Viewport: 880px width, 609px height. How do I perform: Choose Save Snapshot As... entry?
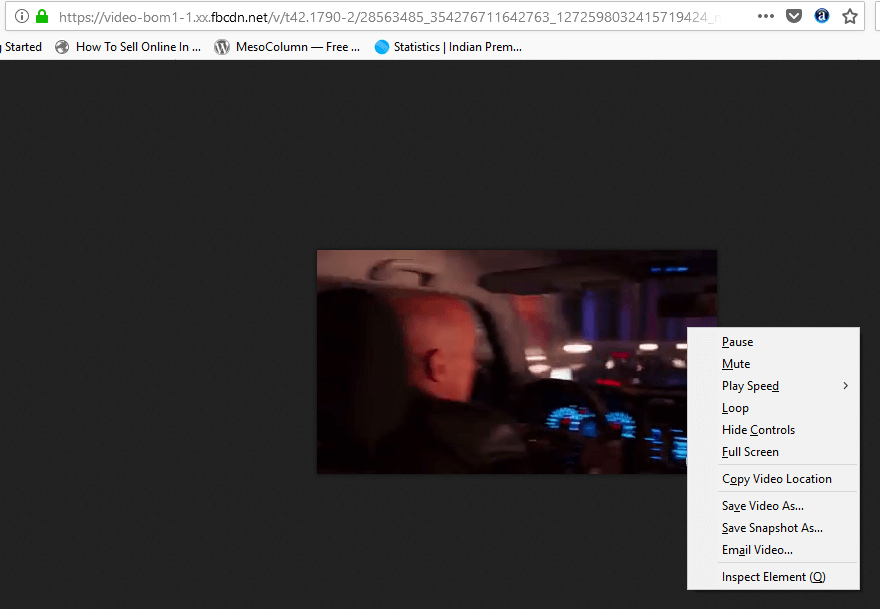[772, 528]
